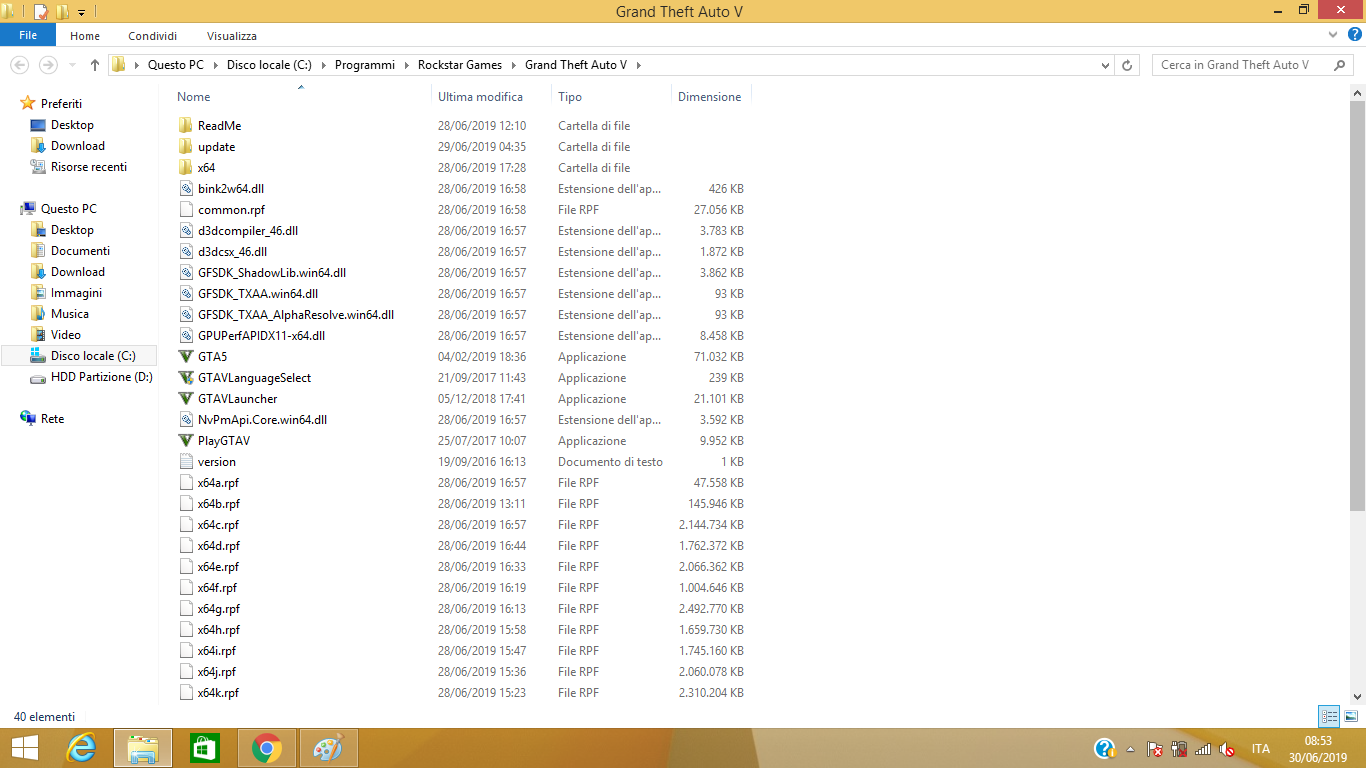Select Musica under Questo PC

click(70, 314)
